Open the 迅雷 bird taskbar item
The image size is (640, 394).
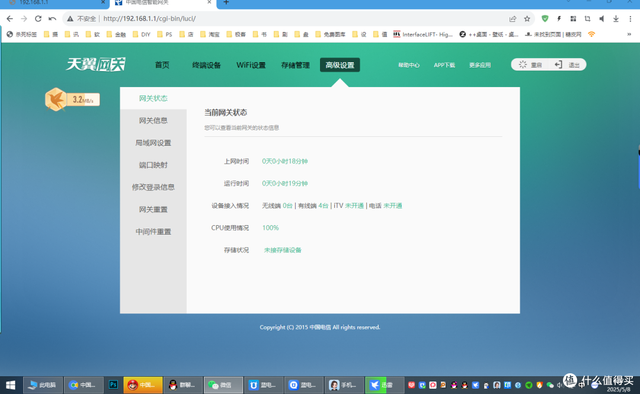point(384,385)
